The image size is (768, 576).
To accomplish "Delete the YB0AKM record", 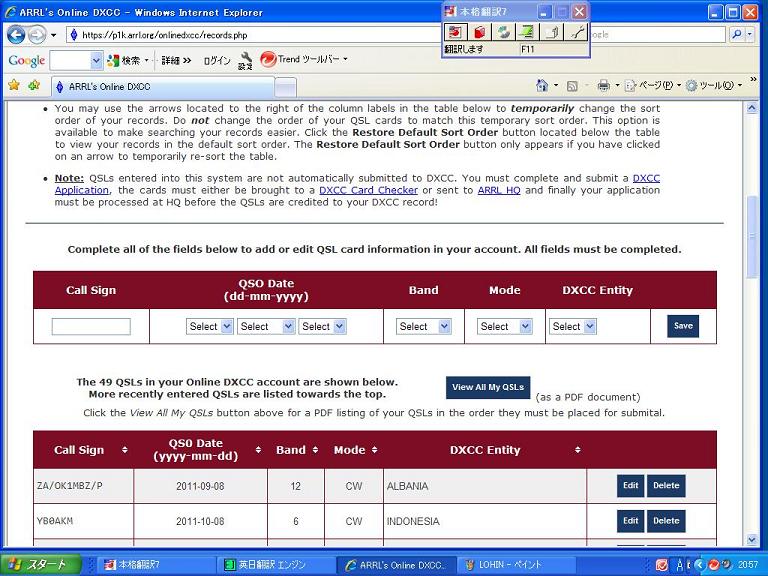I will [x=666, y=521].
